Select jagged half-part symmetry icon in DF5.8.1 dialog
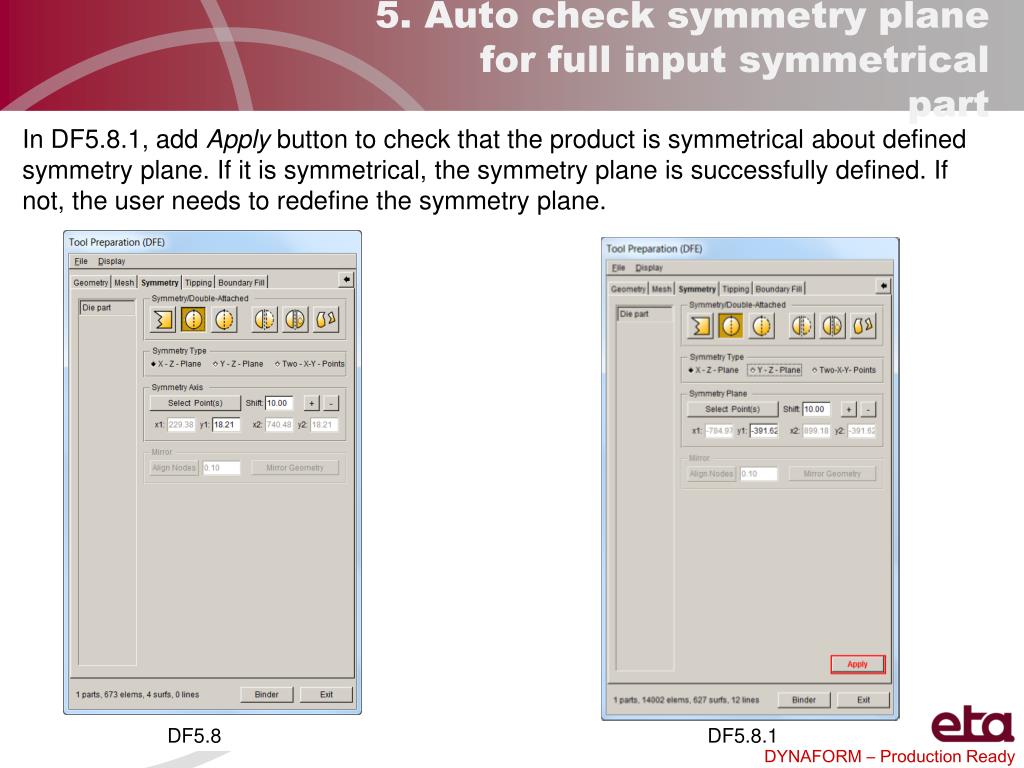This screenshot has width=1024, height=768. pyautogui.click(x=700, y=325)
